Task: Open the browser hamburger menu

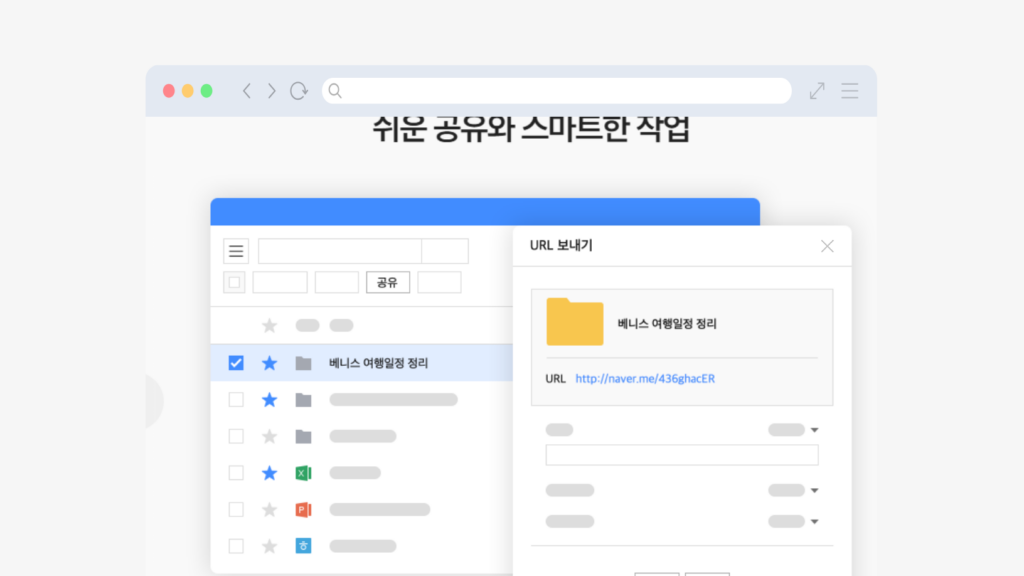Action: coord(849,90)
